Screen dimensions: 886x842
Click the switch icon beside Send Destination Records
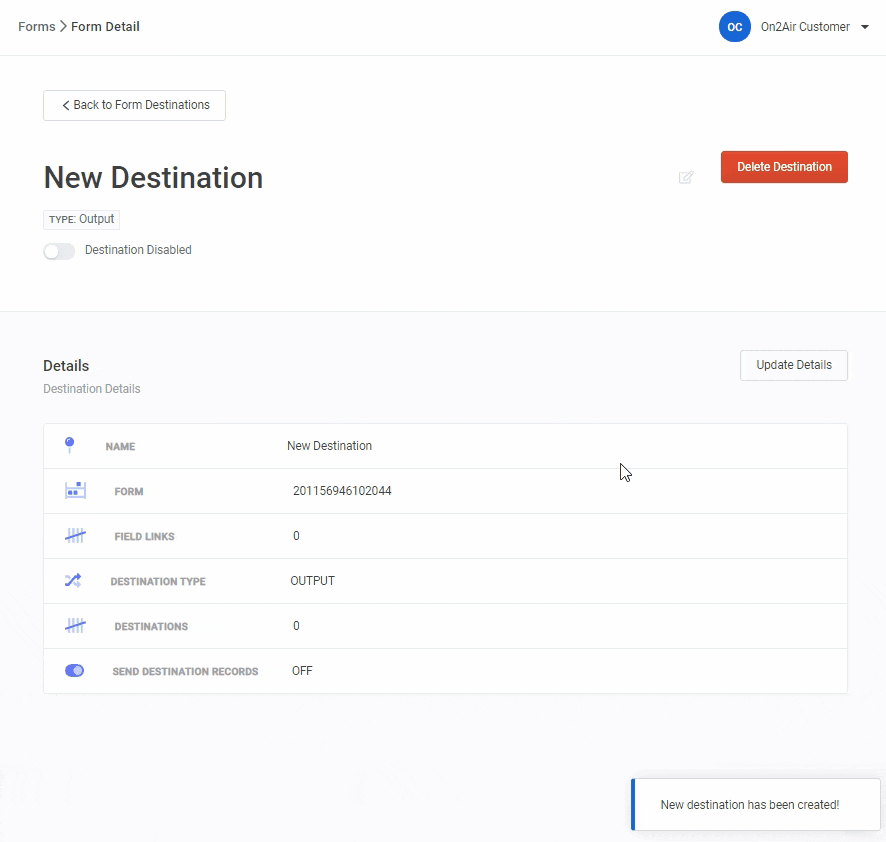[75, 671]
